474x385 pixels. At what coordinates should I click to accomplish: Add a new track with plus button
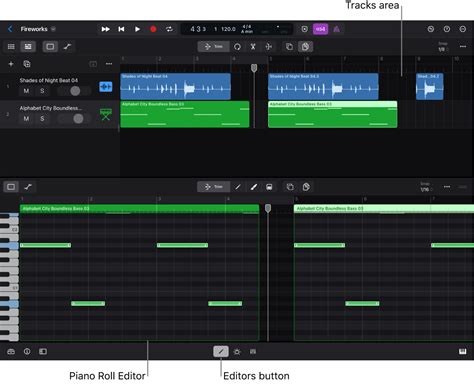tap(11, 64)
